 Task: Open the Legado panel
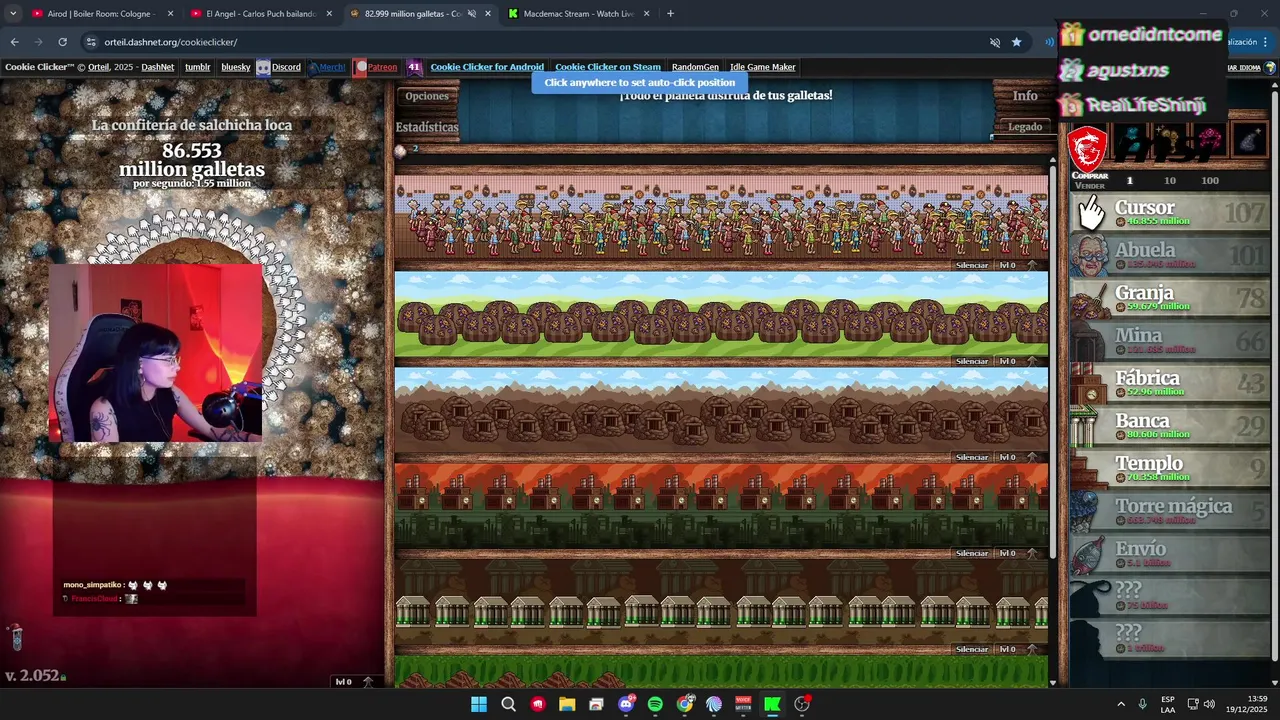pyautogui.click(x=1025, y=127)
